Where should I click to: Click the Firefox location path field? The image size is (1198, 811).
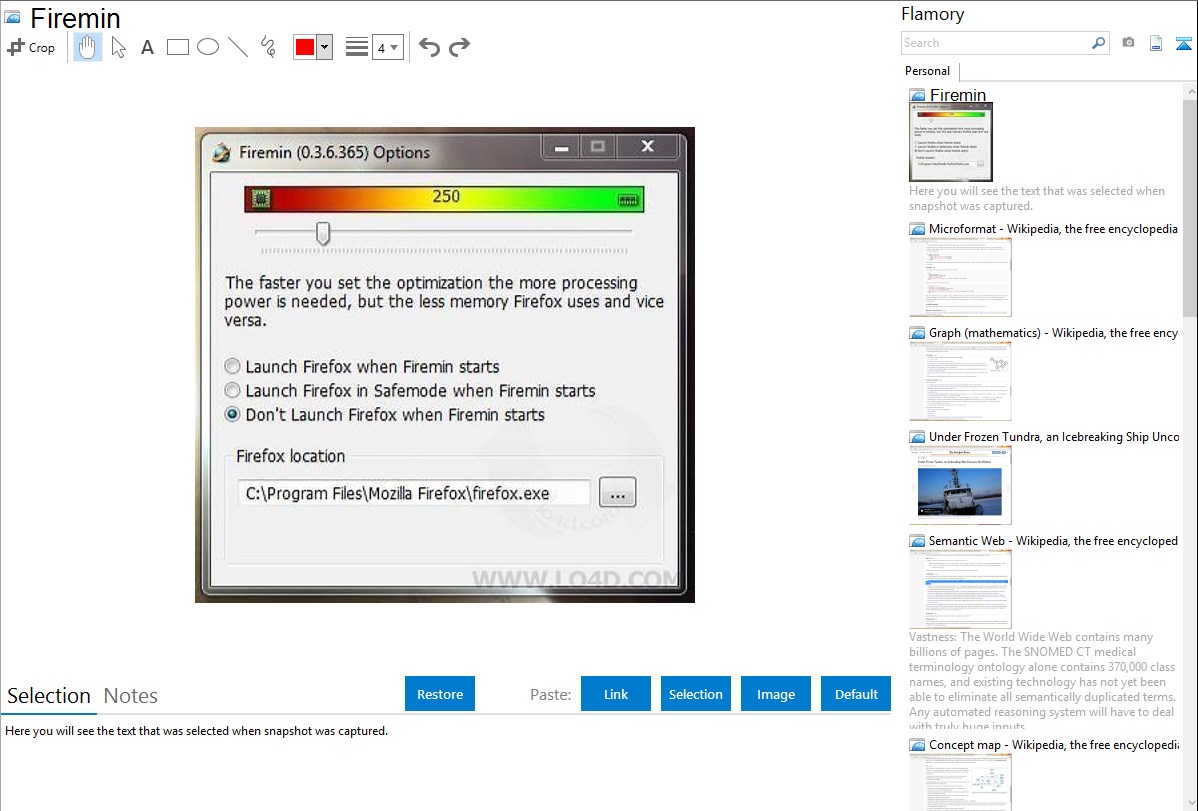click(413, 494)
